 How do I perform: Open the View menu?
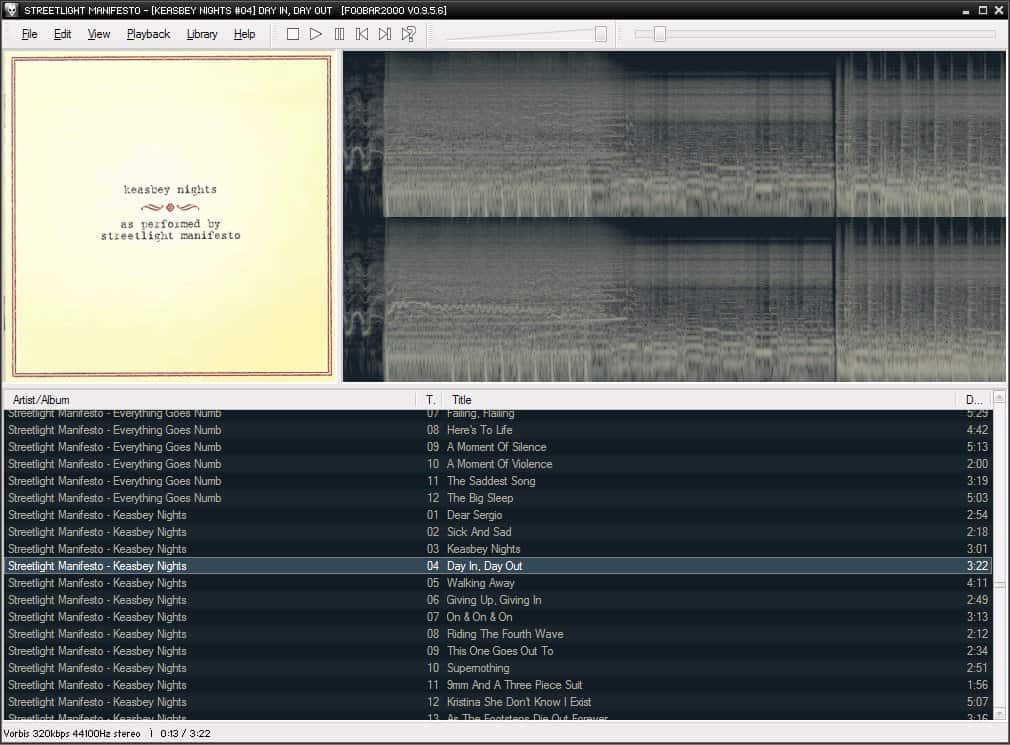98,33
